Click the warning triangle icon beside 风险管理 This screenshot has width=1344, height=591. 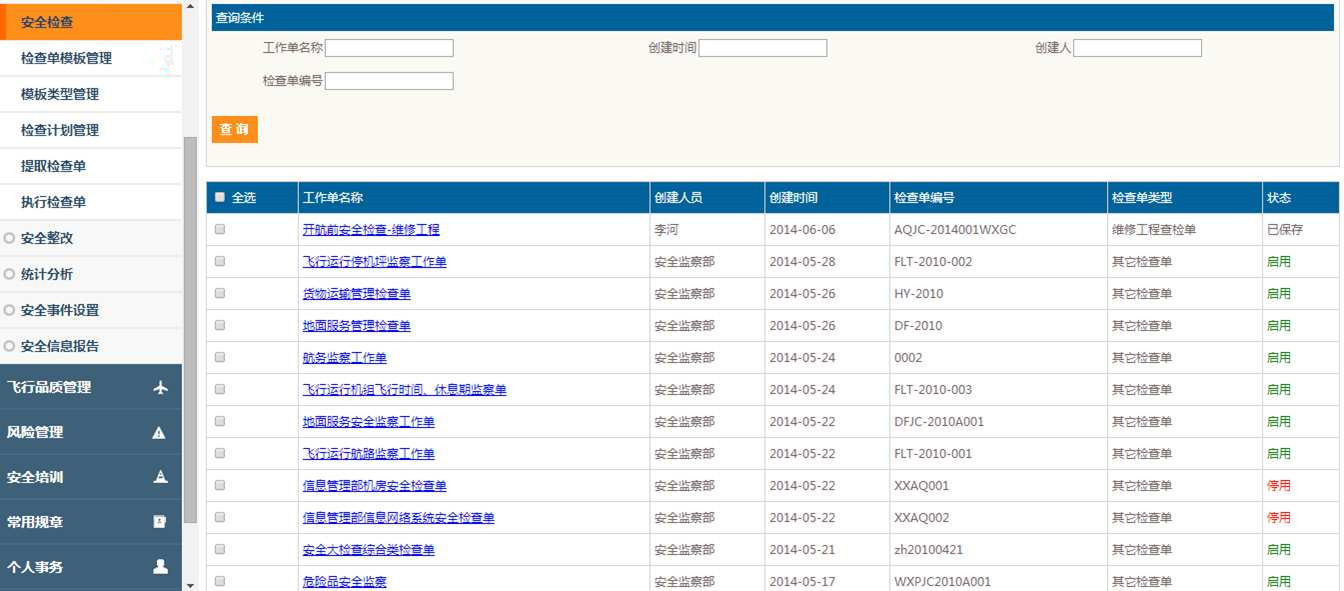pyautogui.click(x=159, y=433)
